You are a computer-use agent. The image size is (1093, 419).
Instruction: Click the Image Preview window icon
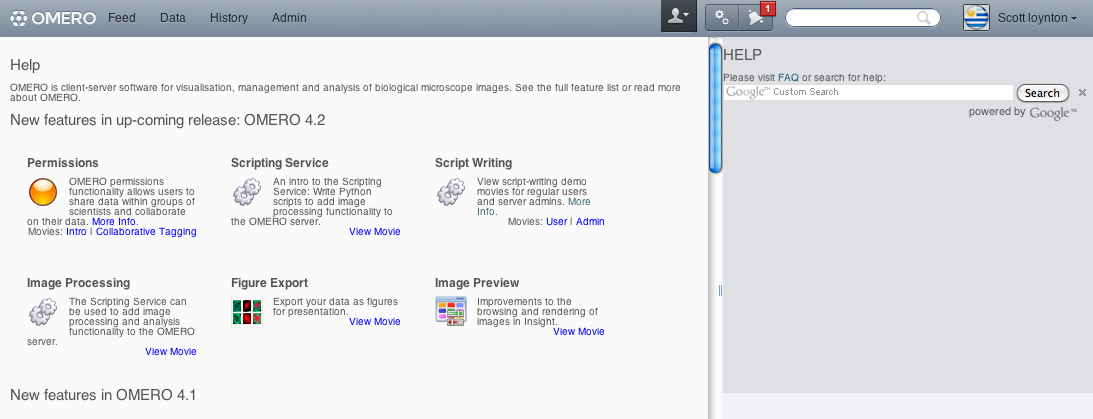click(450, 311)
